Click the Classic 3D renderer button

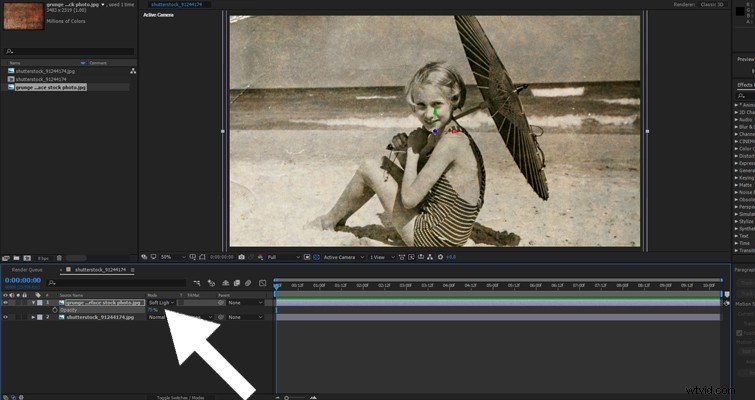click(712, 4)
